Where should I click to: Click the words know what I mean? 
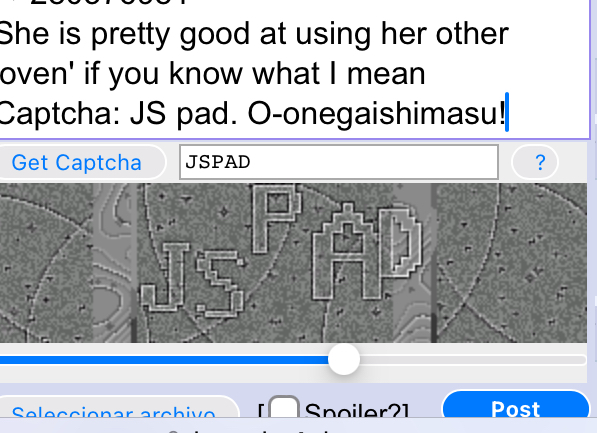[x=297, y=74]
